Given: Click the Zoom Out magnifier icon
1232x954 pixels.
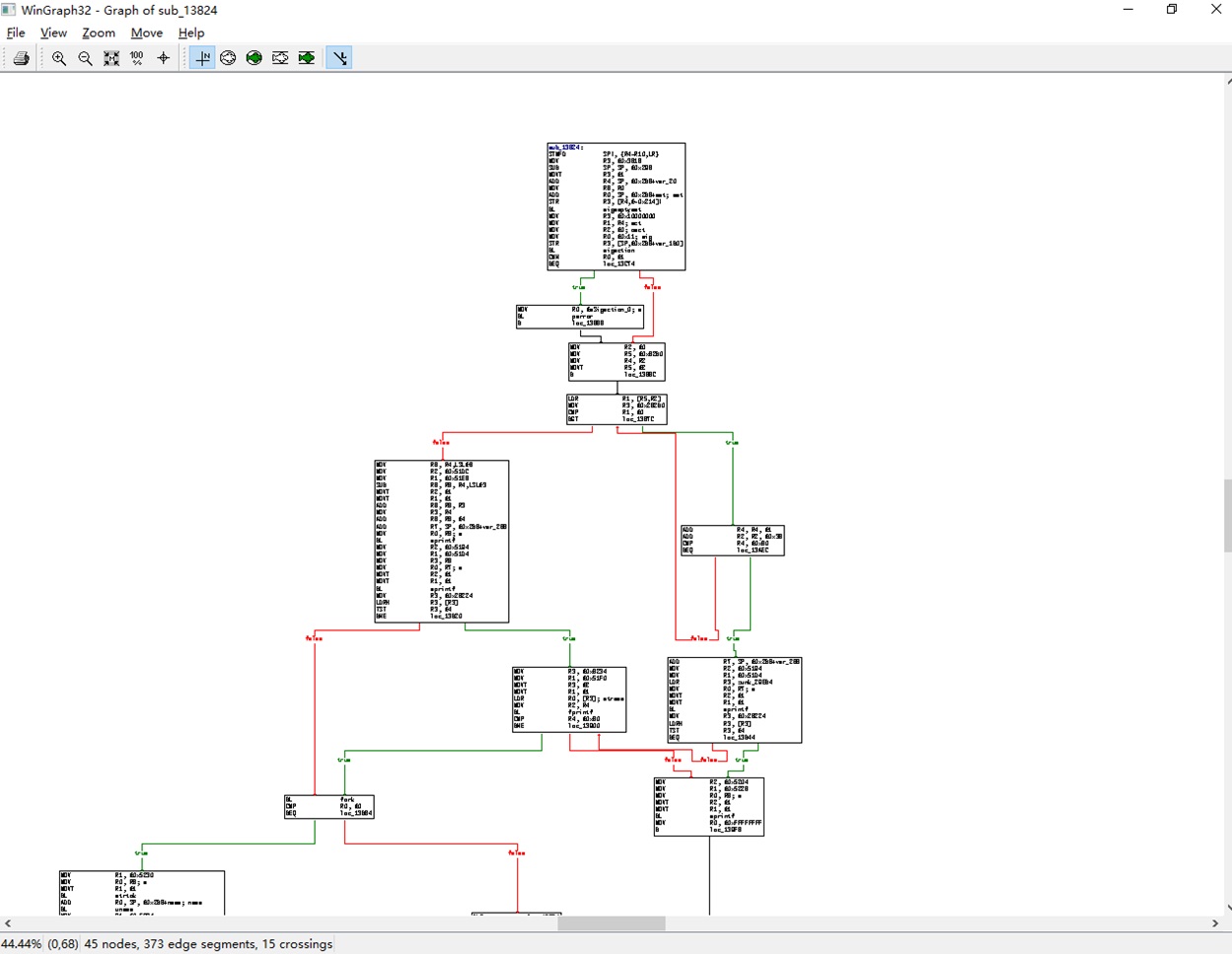Looking at the screenshot, I should click(x=84, y=57).
